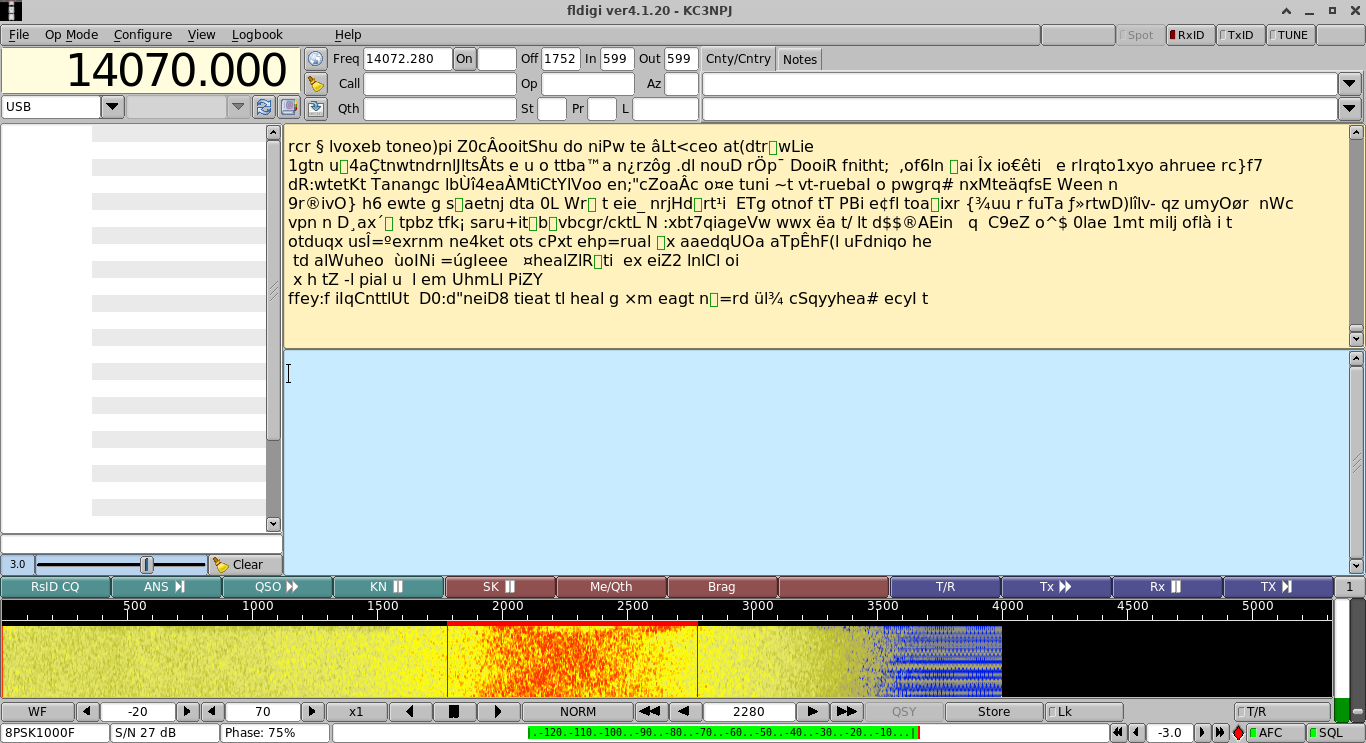Open the logbook browser icon beside refresh
1366x743 pixels.
288,107
